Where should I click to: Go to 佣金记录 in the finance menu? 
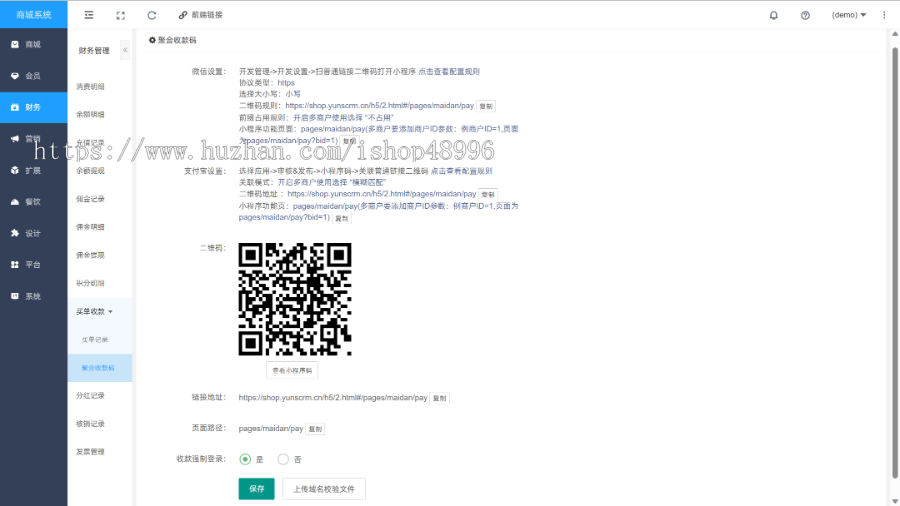[x=90, y=199]
